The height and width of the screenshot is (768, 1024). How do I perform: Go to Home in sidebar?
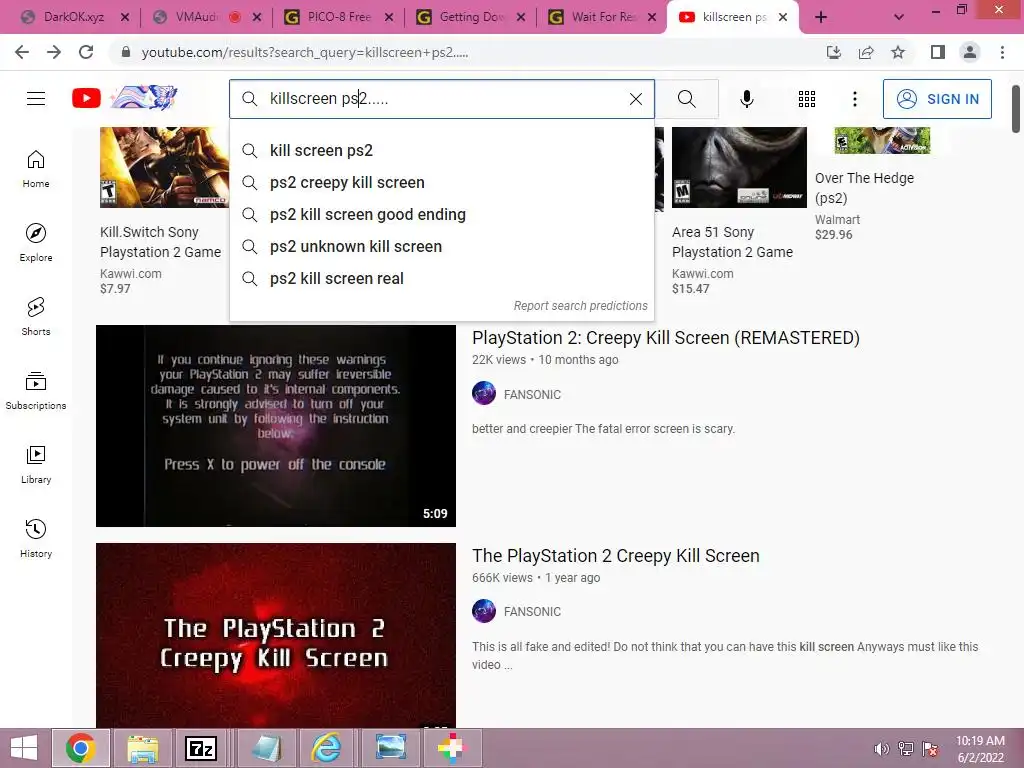tap(36, 168)
